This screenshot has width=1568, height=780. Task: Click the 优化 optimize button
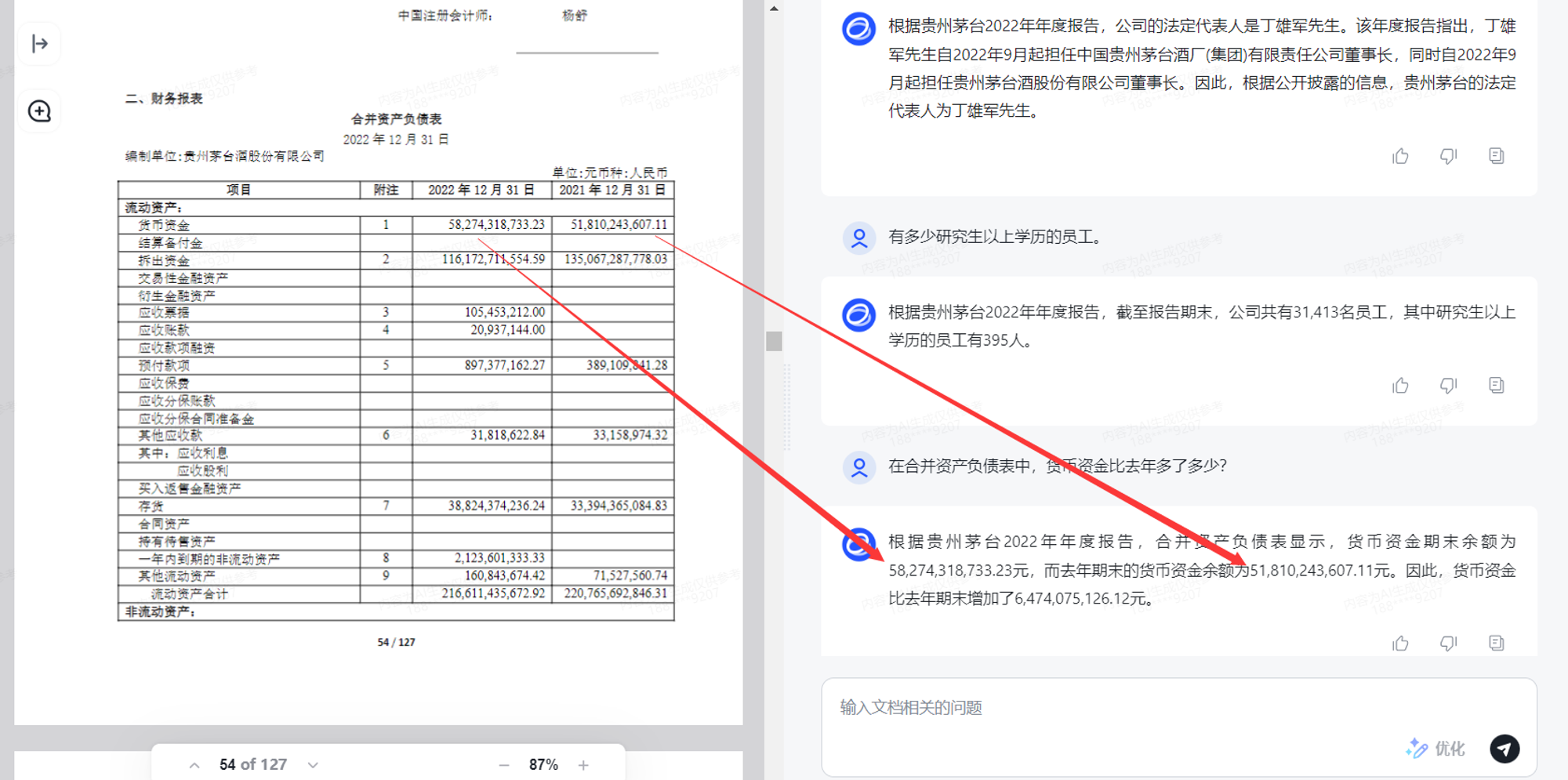[x=1436, y=749]
